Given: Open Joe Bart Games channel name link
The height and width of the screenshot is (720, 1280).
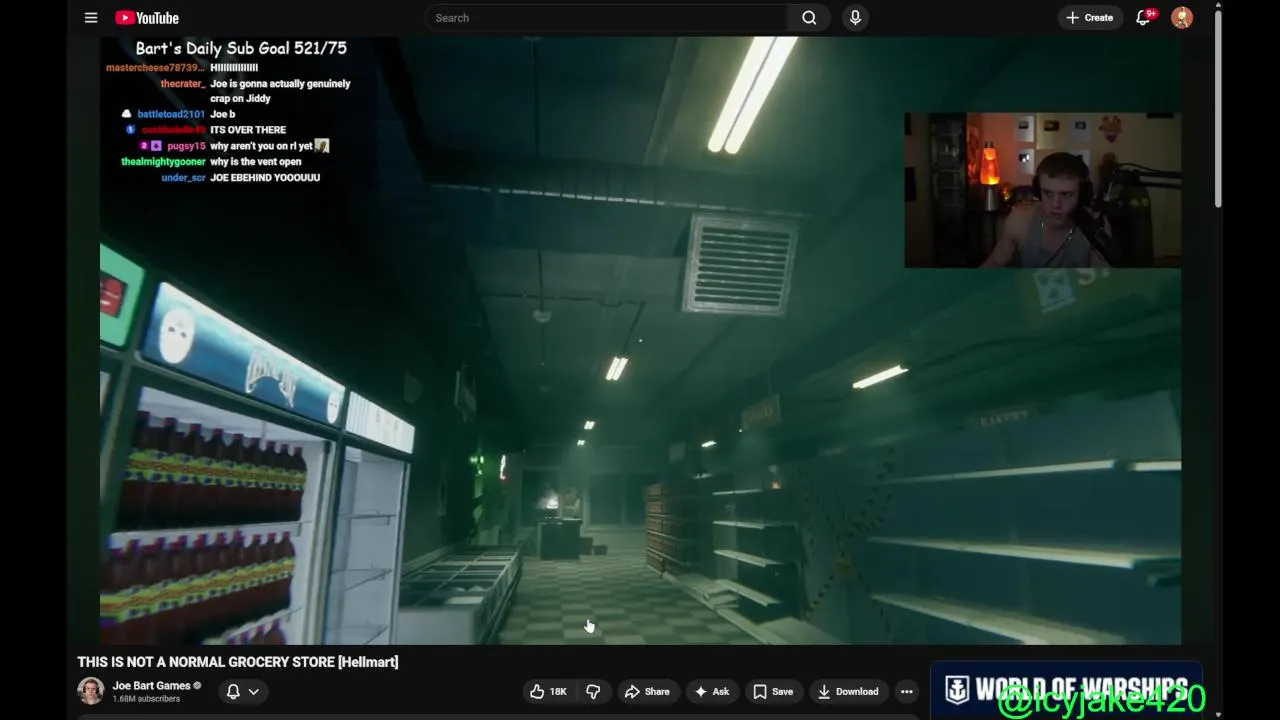Looking at the screenshot, I should pos(151,686).
